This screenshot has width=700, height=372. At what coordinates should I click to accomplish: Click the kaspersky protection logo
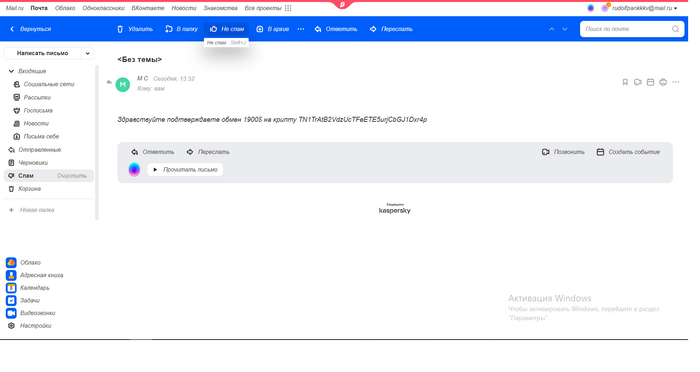pyautogui.click(x=395, y=209)
